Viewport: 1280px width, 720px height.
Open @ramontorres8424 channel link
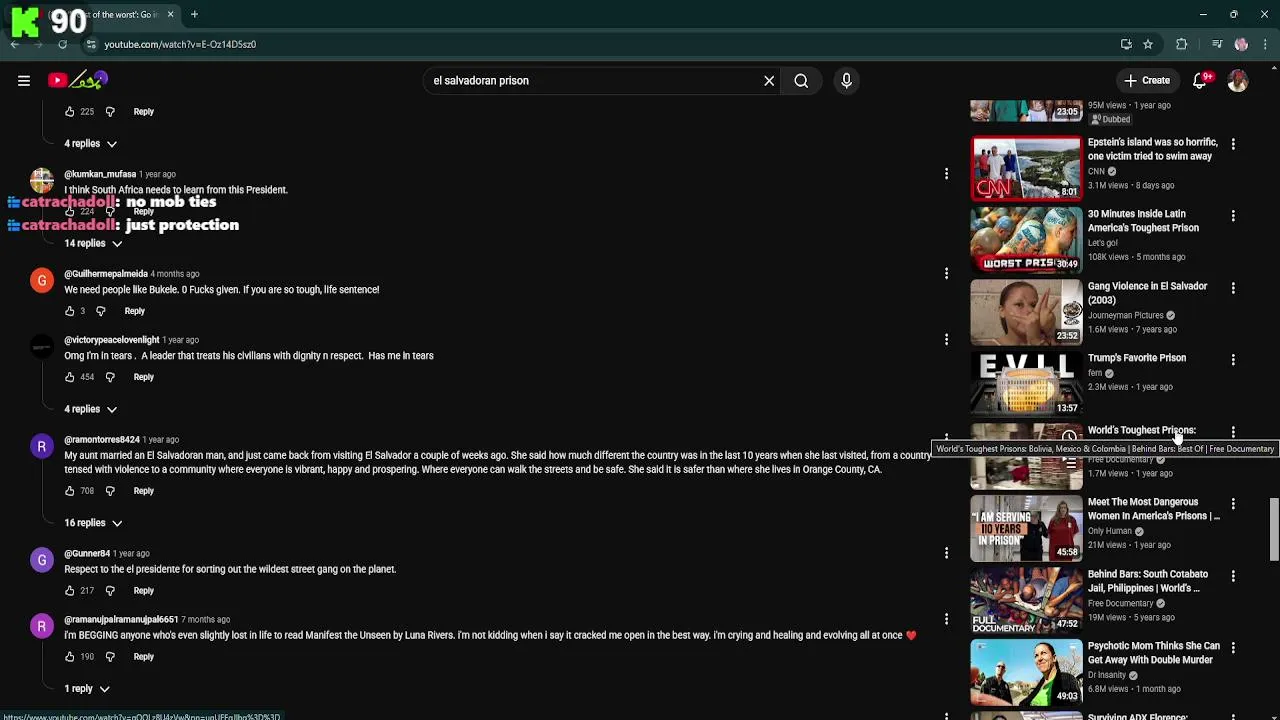(102, 440)
